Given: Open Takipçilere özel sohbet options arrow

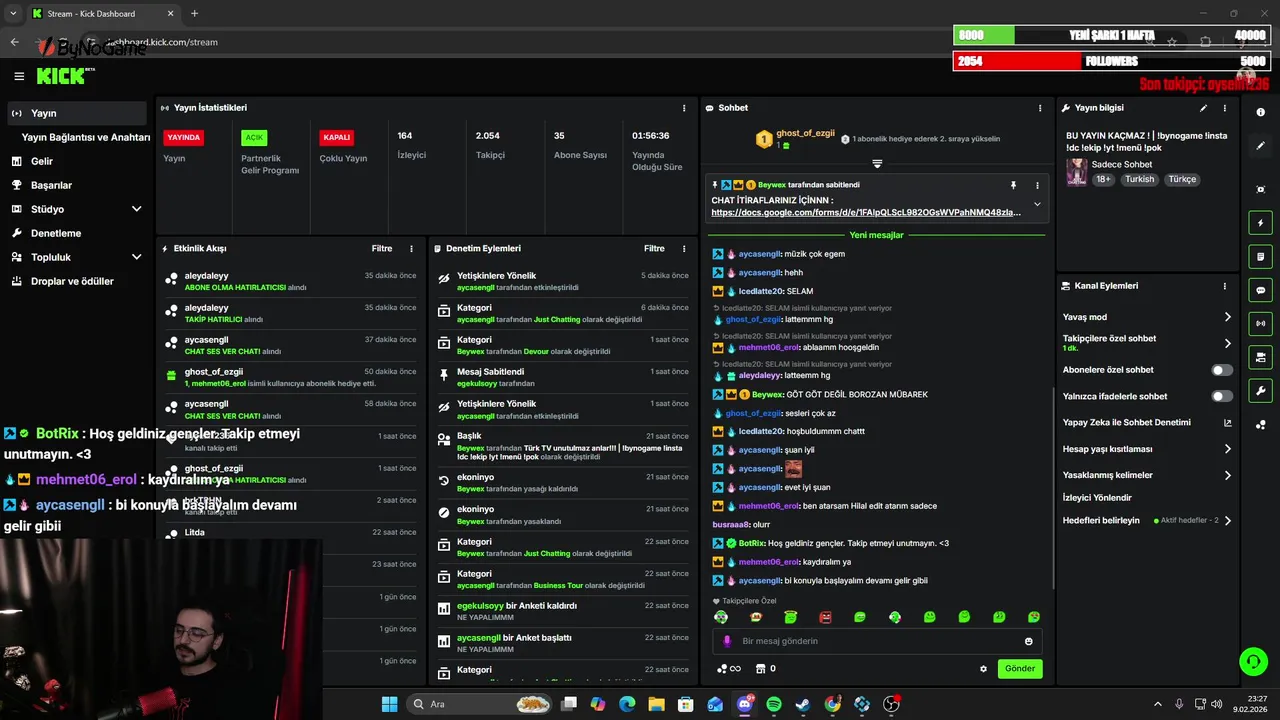Looking at the screenshot, I should [1228, 343].
